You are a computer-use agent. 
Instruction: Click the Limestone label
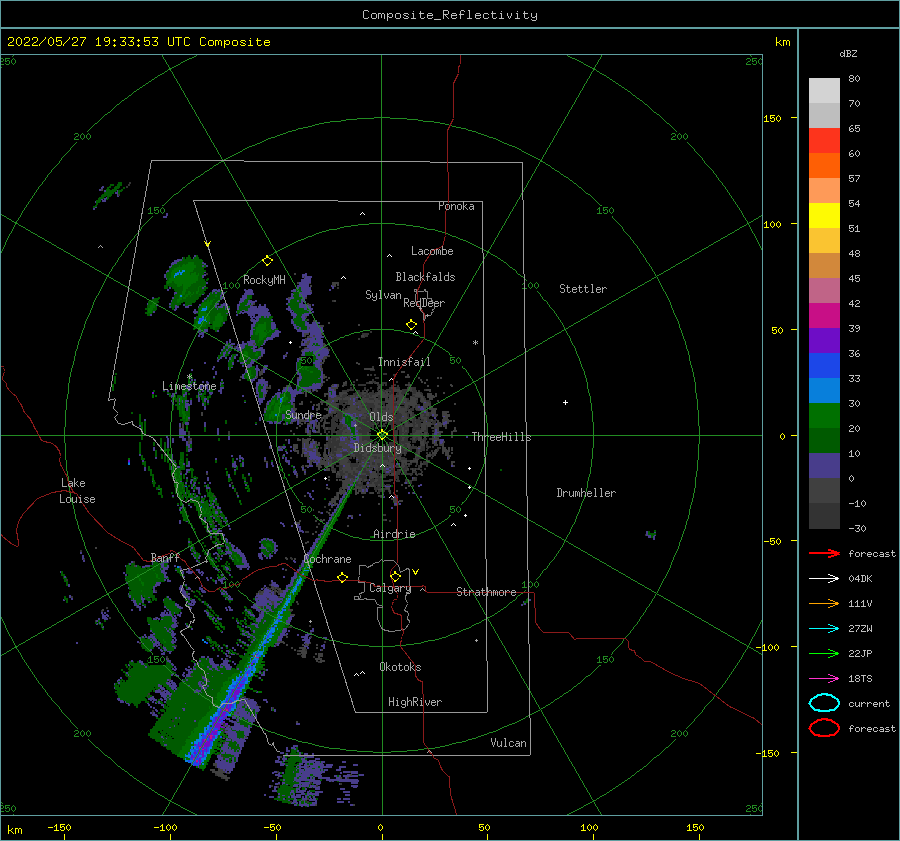tap(189, 386)
